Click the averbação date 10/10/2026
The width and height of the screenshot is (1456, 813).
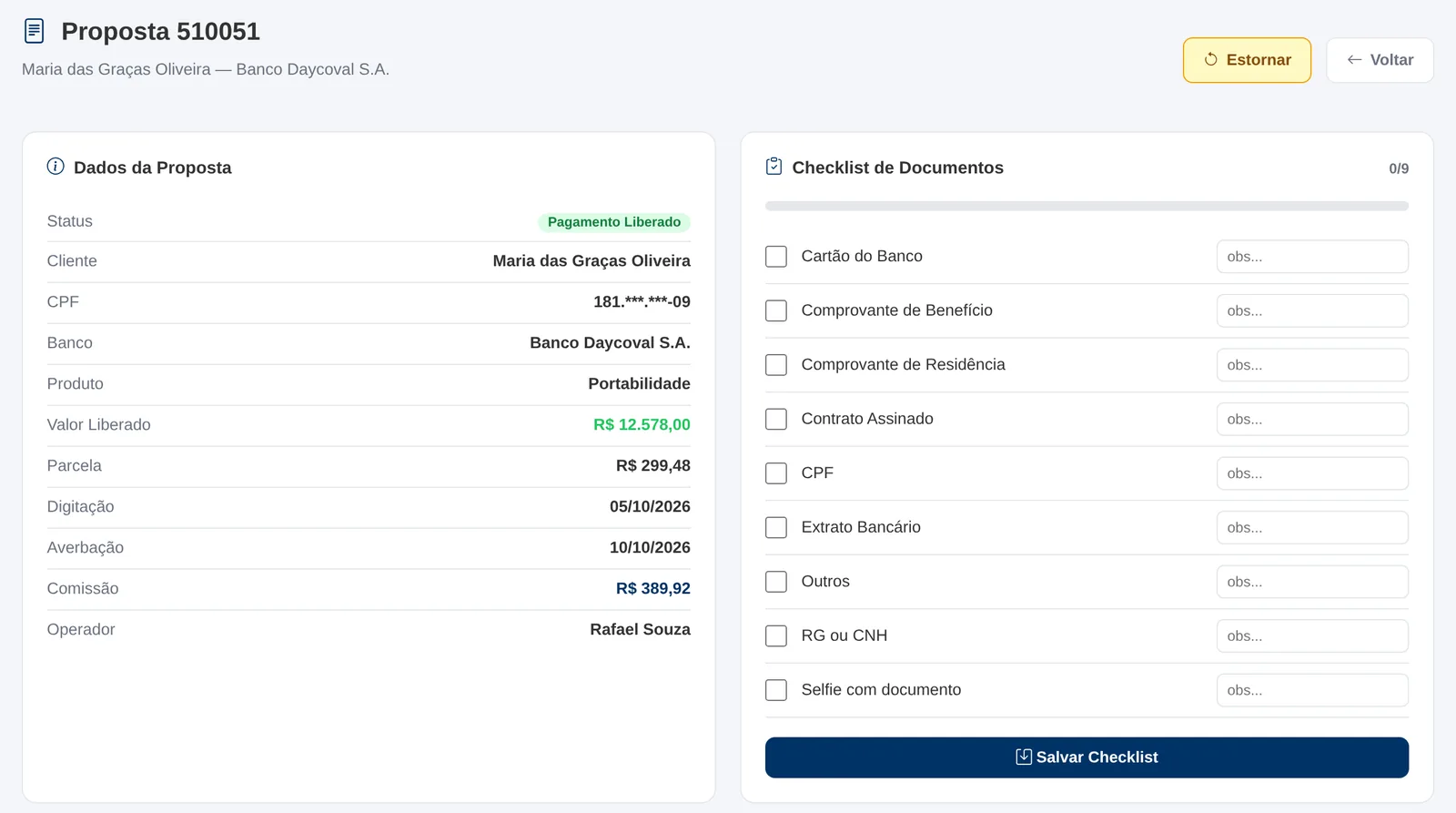(x=650, y=548)
